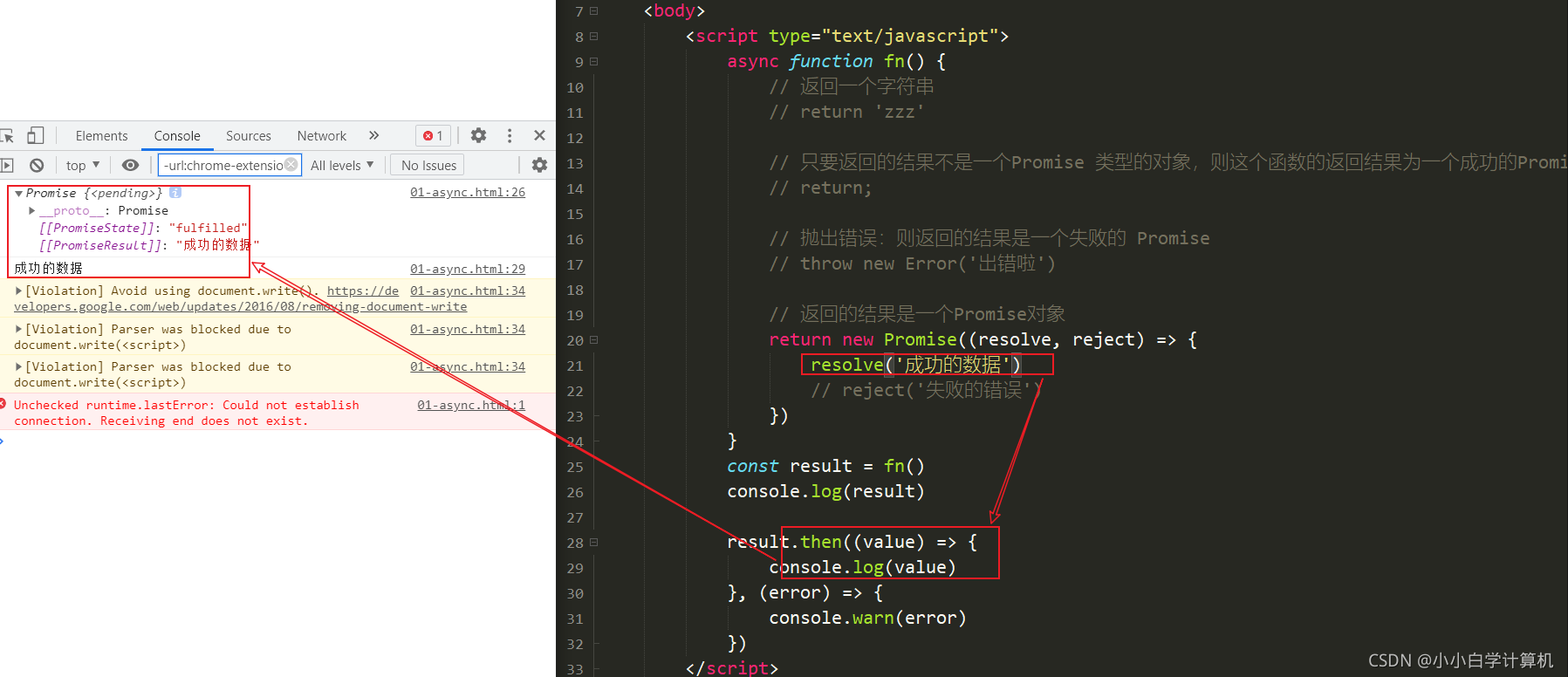Open the Network tab

(322, 136)
